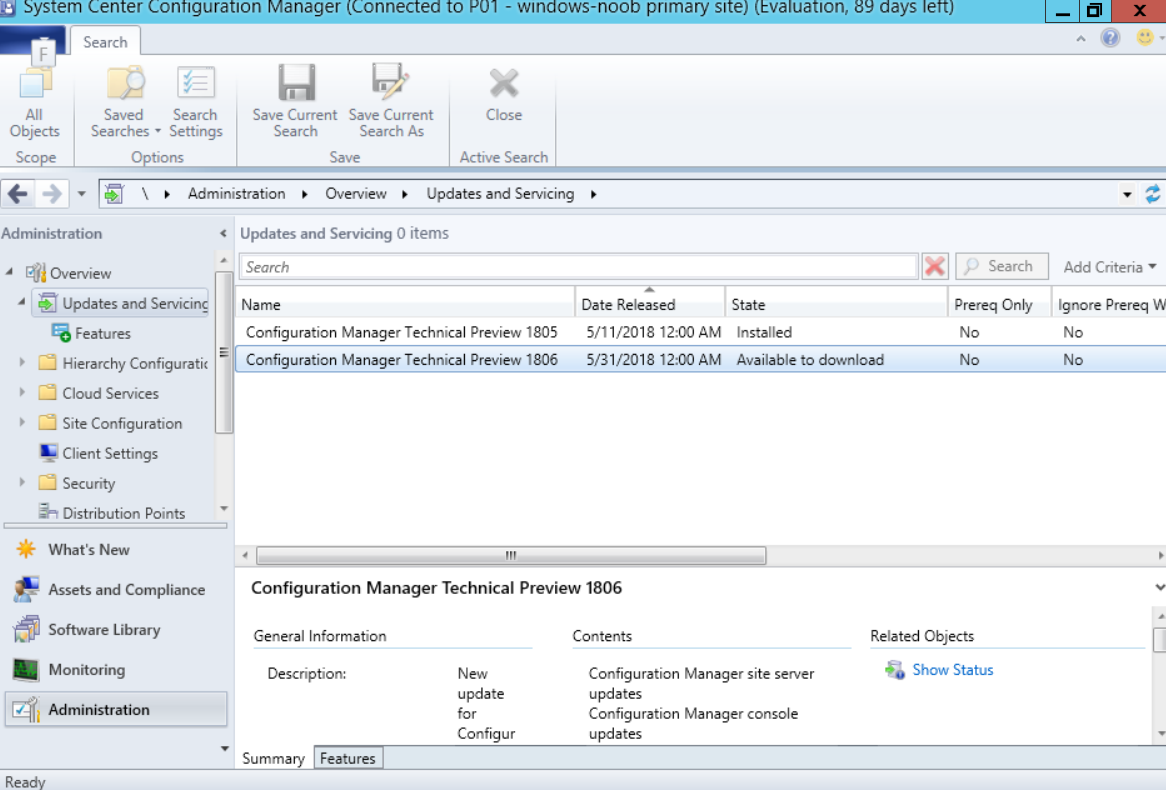The width and height of the screenshot is (1166, 790).
Task: Select the Search ribbon tab
Action: point(105,42)
